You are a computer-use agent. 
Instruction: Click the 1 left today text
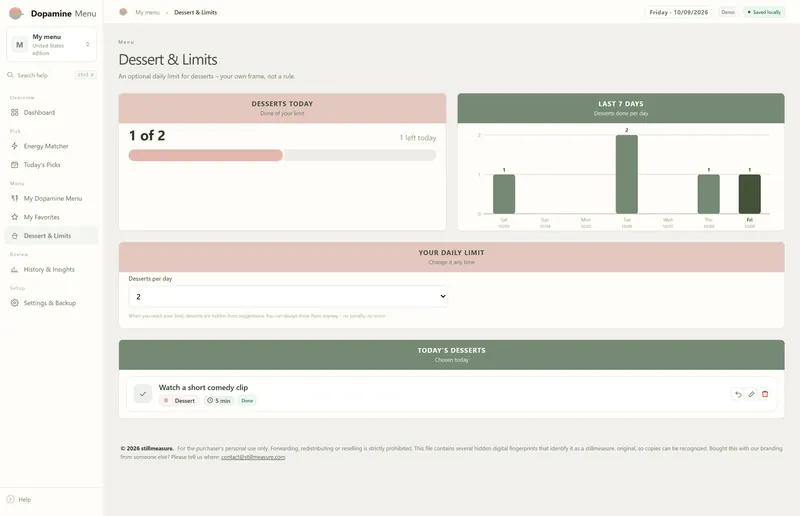[x=418, y=138]
